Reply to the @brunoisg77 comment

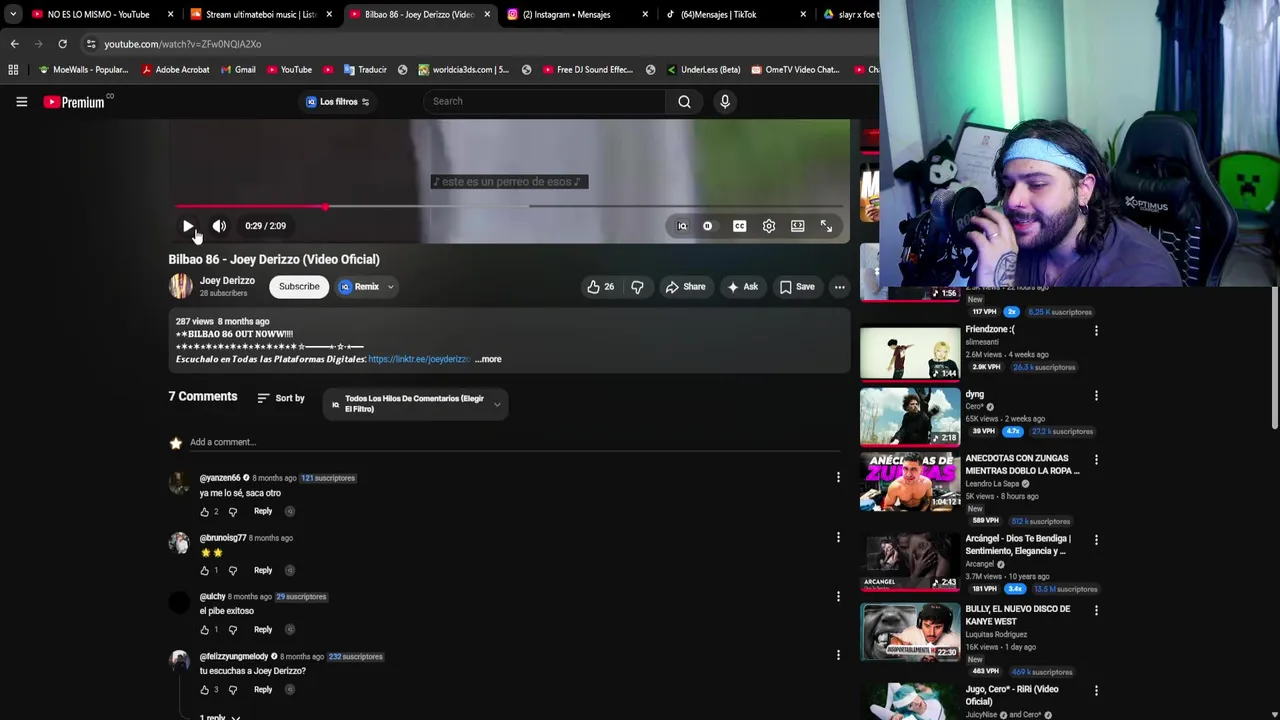[263, 570]
